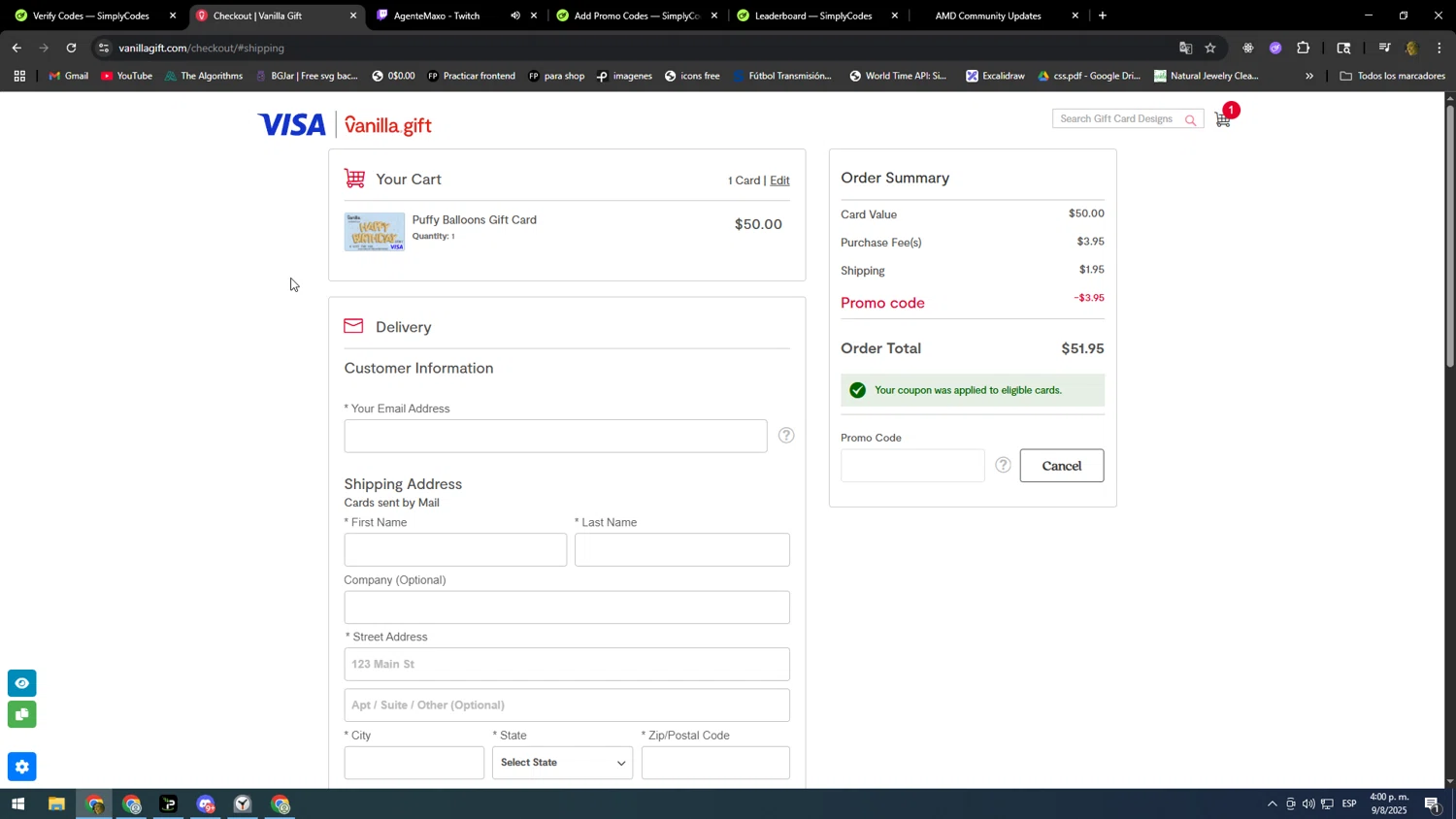Click the blue eye sidebar widget
1456x819 pixels.
tap(22, 683)
